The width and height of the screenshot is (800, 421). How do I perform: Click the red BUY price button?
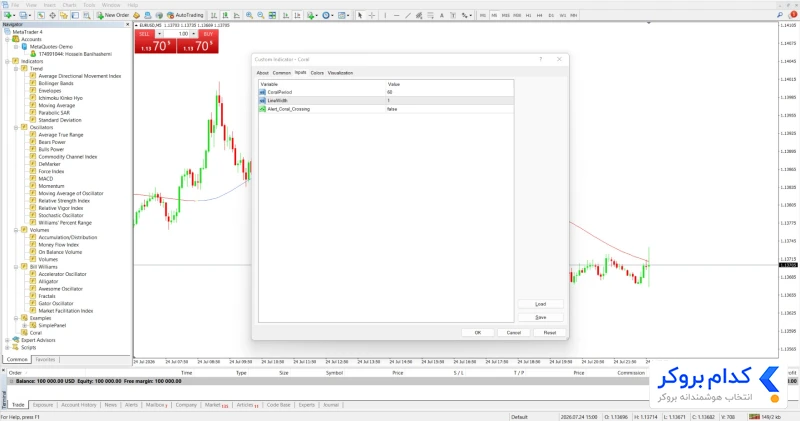[x=197, y=46]
